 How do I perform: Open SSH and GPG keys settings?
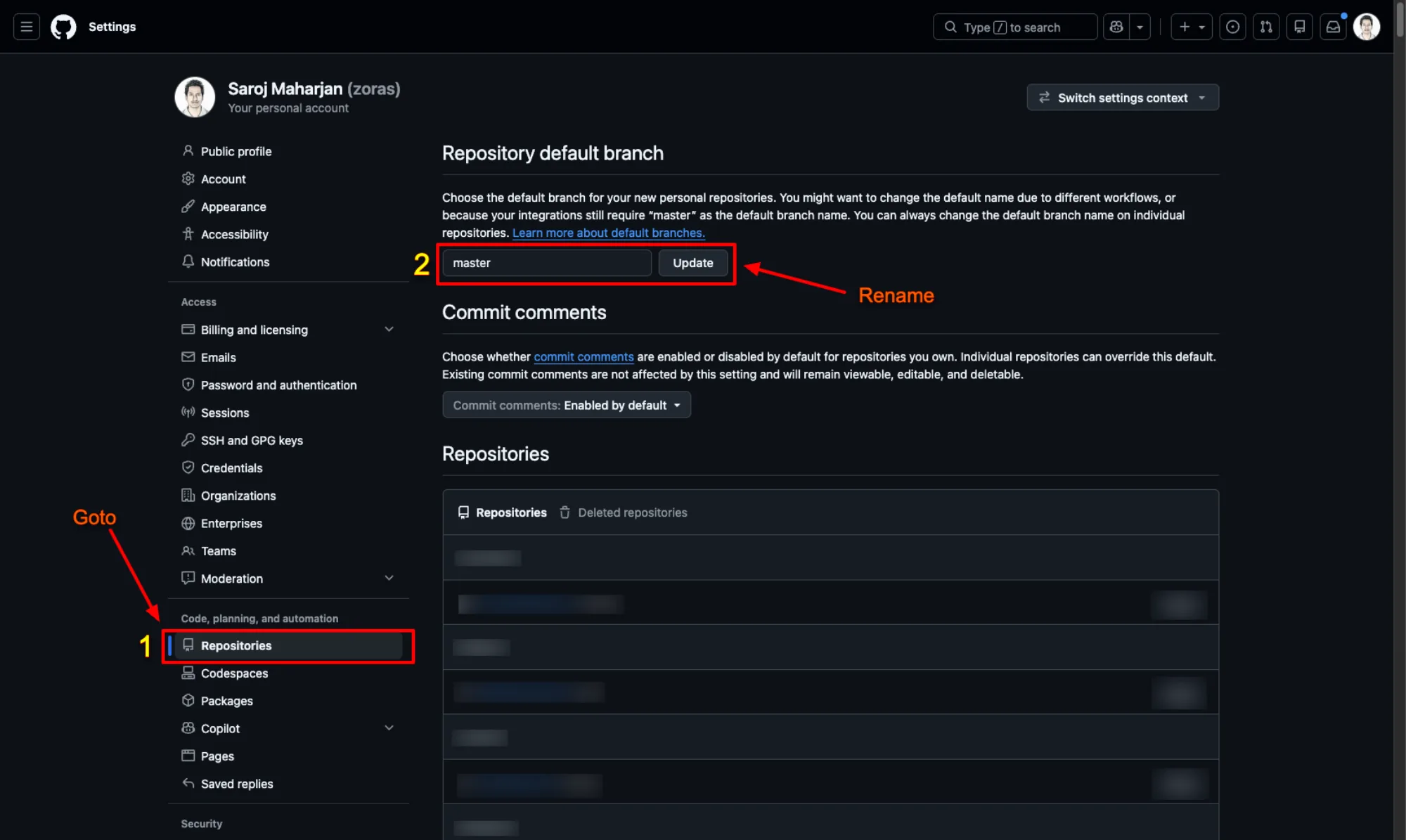click(288, 440)
